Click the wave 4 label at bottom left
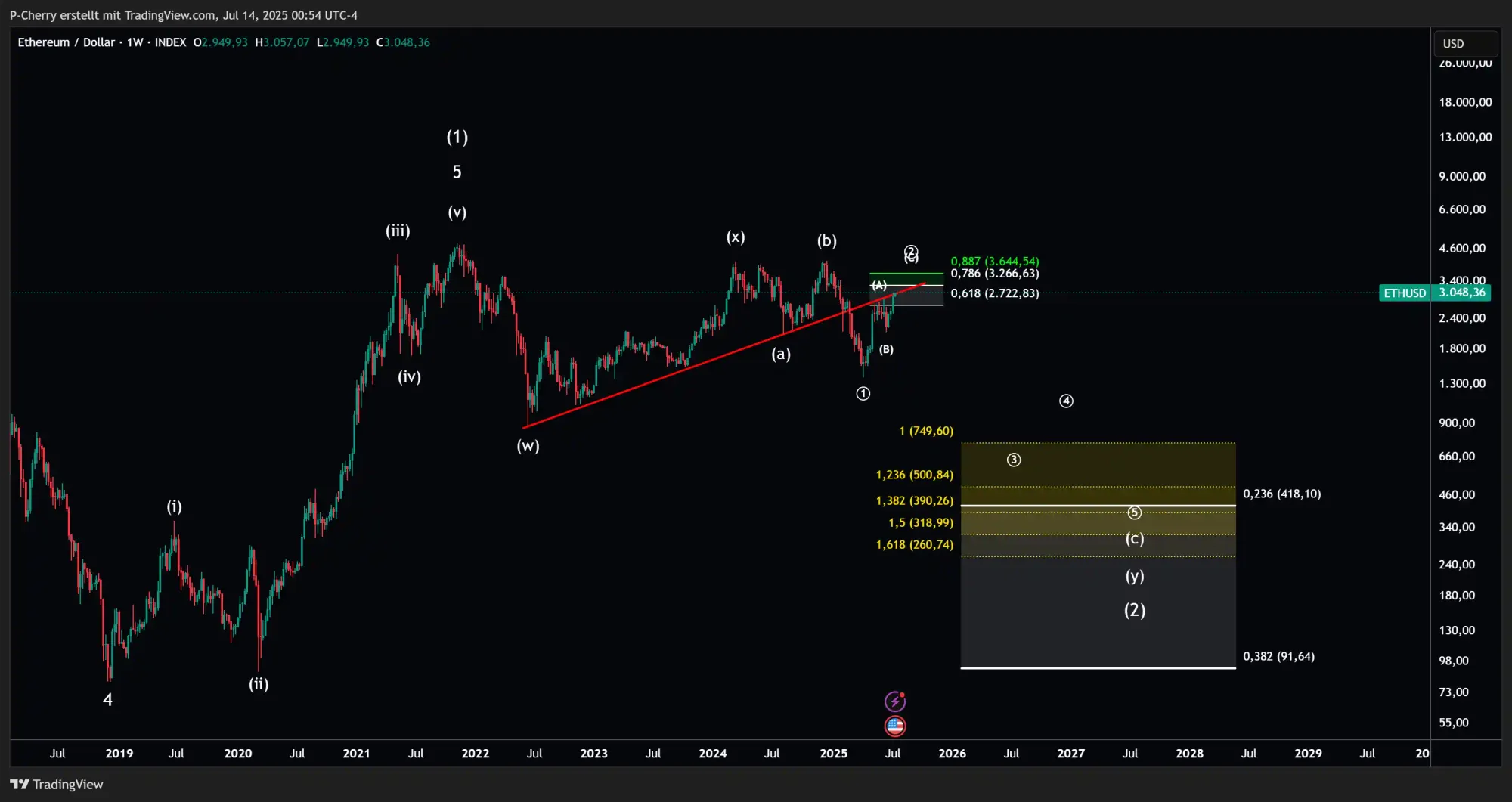Image resolution: width=1512 pixels, height=802 pixels. [107, 700]
